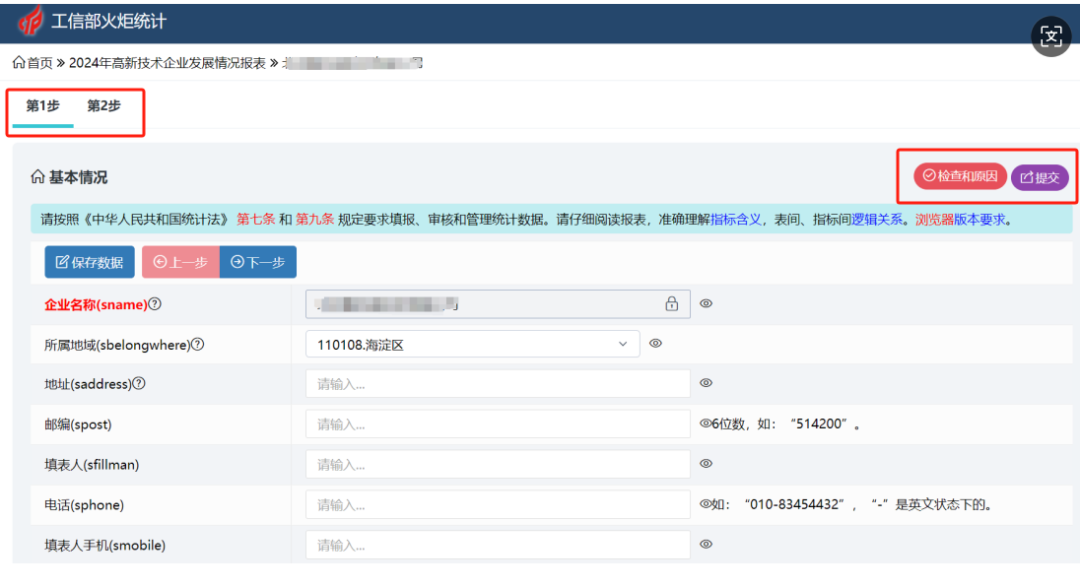Click the red 检查和原因 button

tap(960, 177)
